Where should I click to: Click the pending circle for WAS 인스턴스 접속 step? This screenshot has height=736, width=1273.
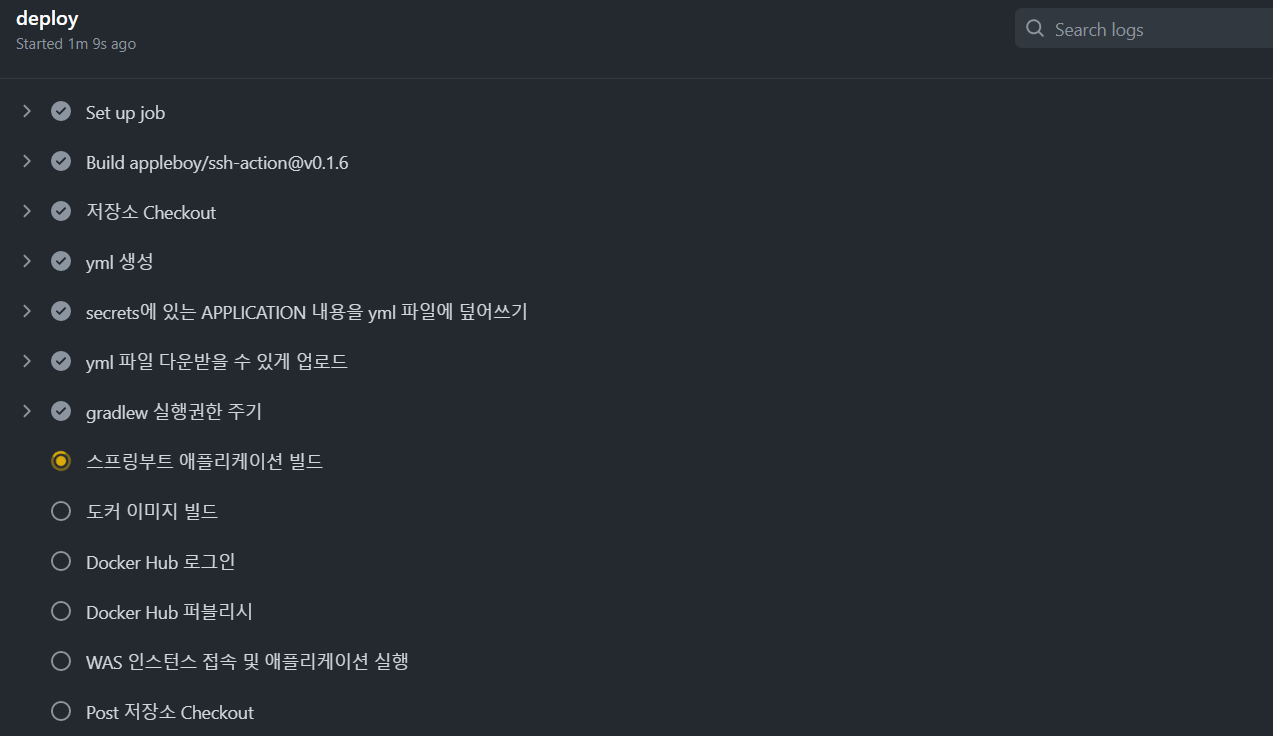pyautogui.click(x=61, y=661)
